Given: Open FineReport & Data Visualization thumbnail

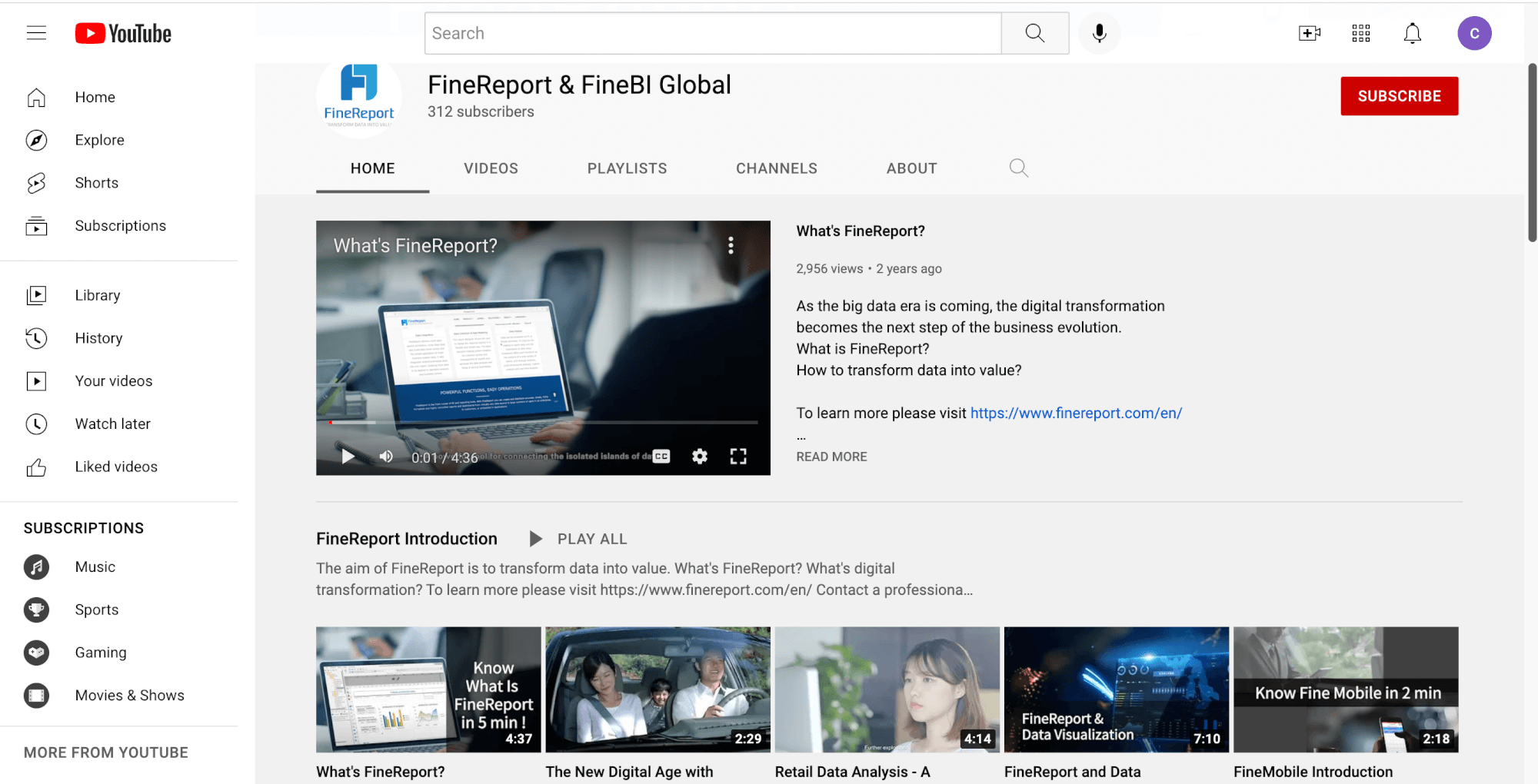Looking at the screenshot, I should [1117, 689].
